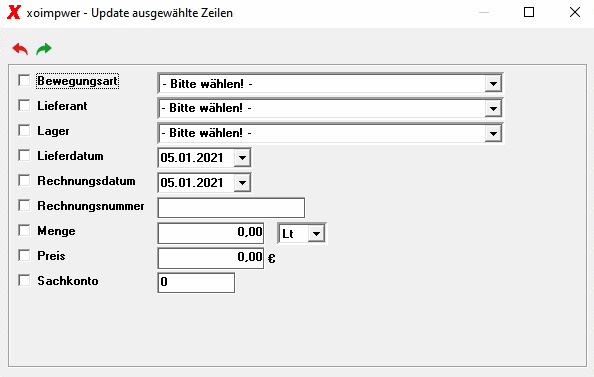Toggle the Preis checkbox
594x377 pixels.
(24, 255)
